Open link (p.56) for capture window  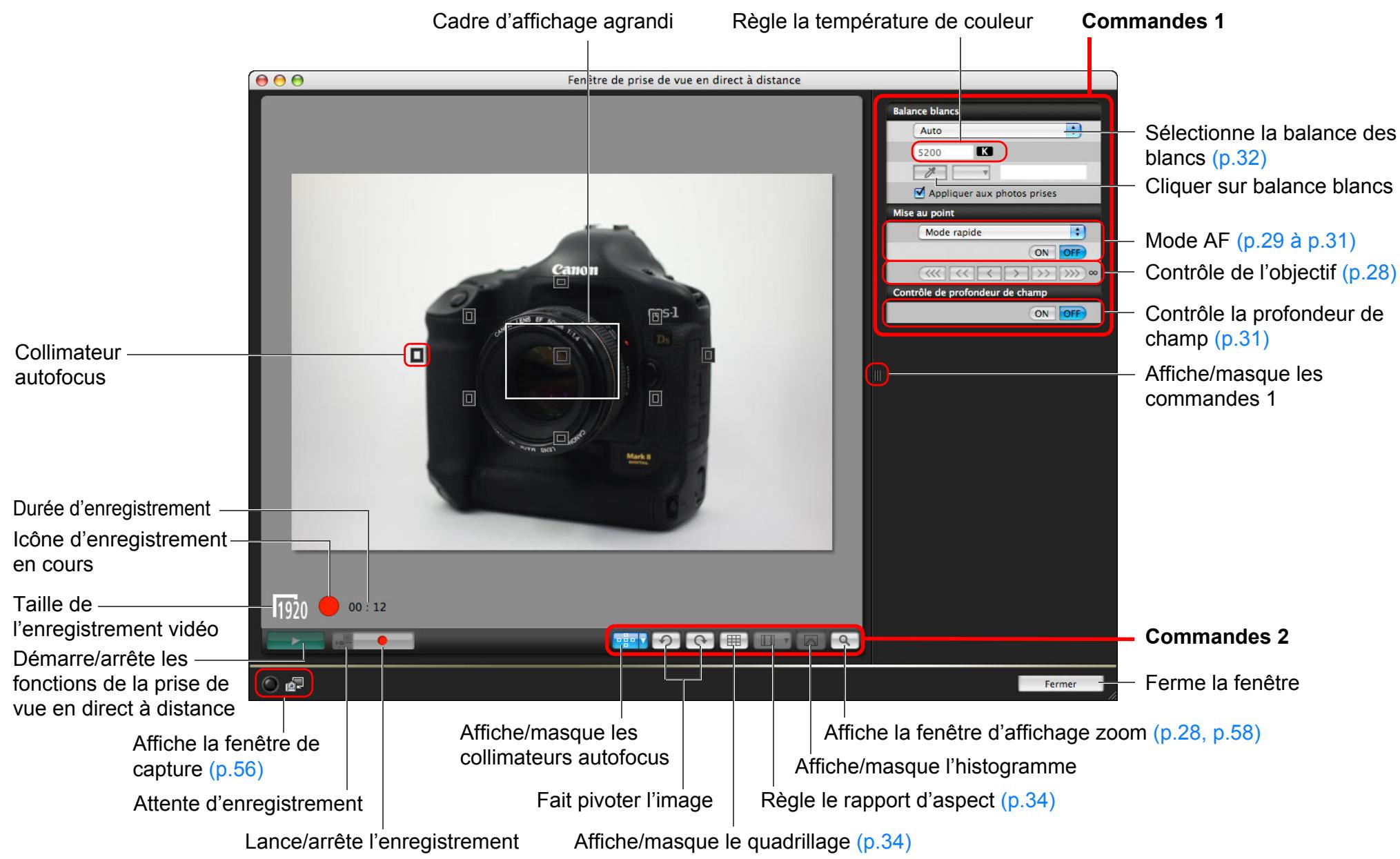236,769
